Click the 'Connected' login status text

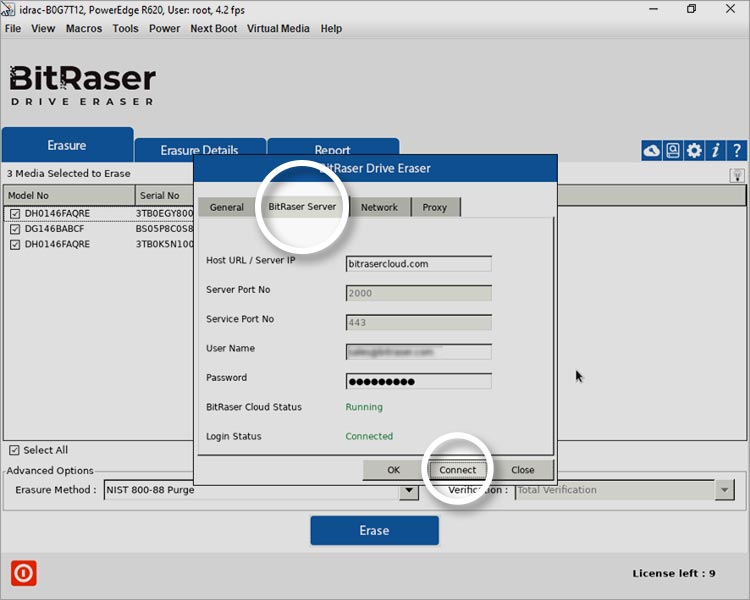(369, 436)
